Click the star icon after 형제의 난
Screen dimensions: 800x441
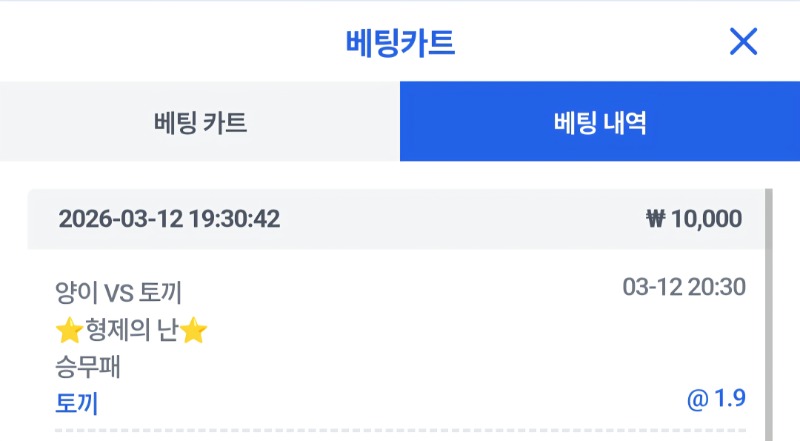pos(194,330)
